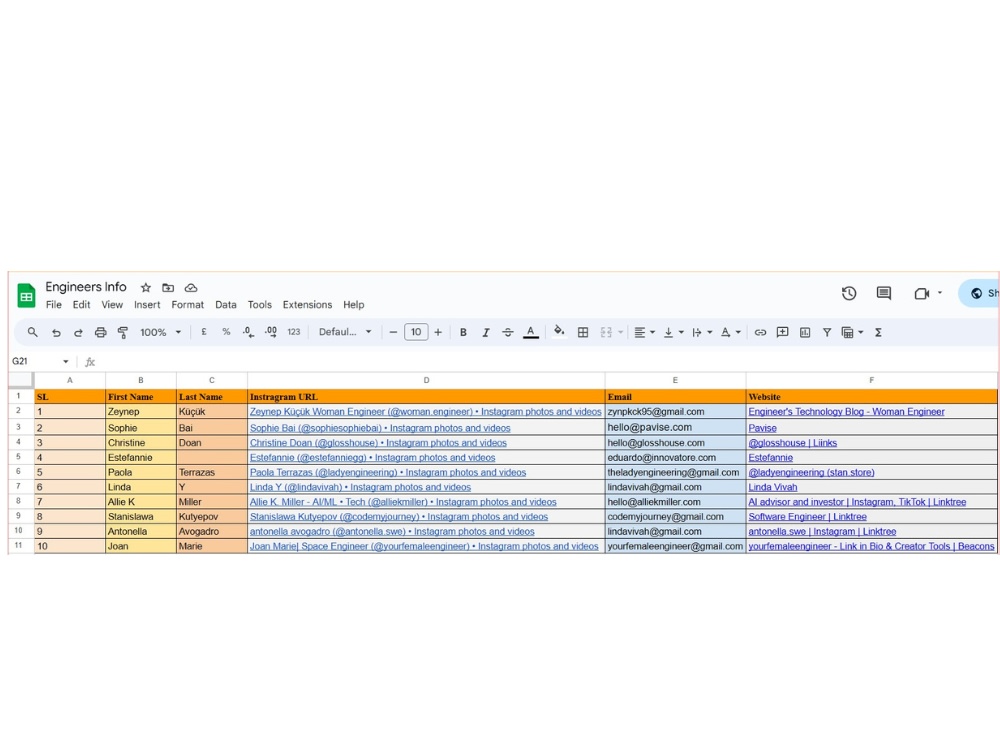Open text wrapping dropdown
The width and height of the screenshot is (1000, 750).
(702, 332)
